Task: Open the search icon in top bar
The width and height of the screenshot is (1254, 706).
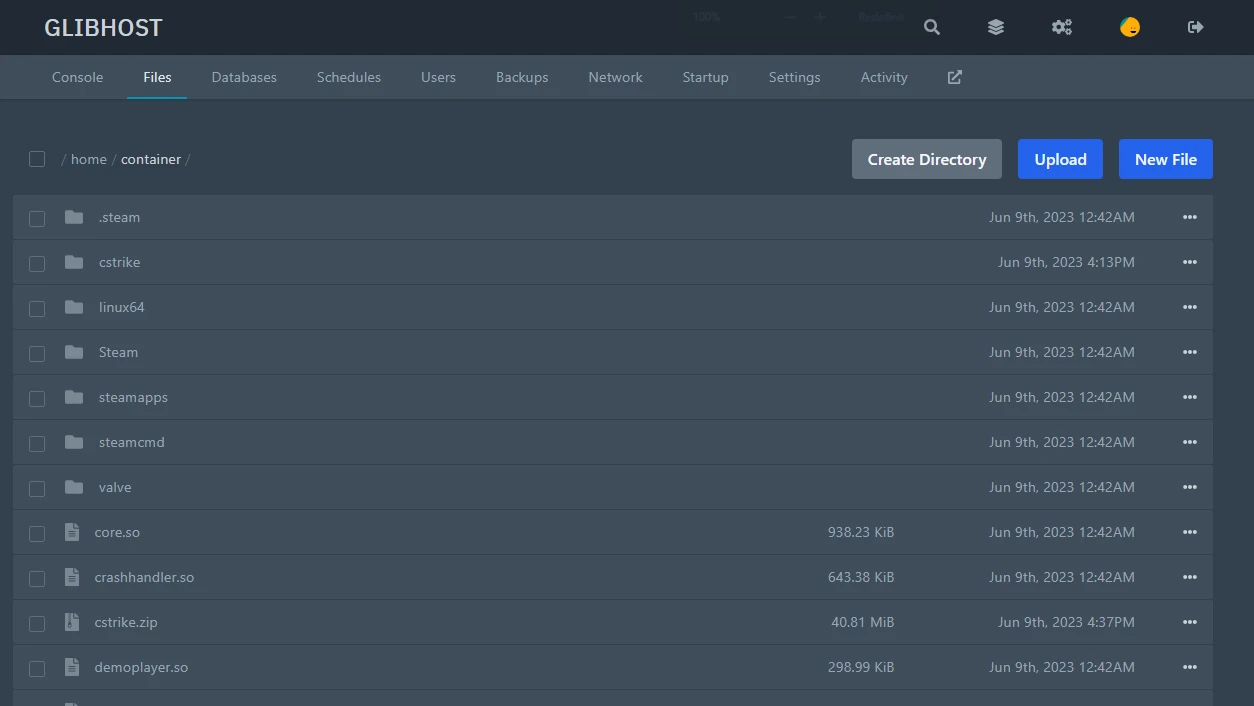Action: coord(932,27)
